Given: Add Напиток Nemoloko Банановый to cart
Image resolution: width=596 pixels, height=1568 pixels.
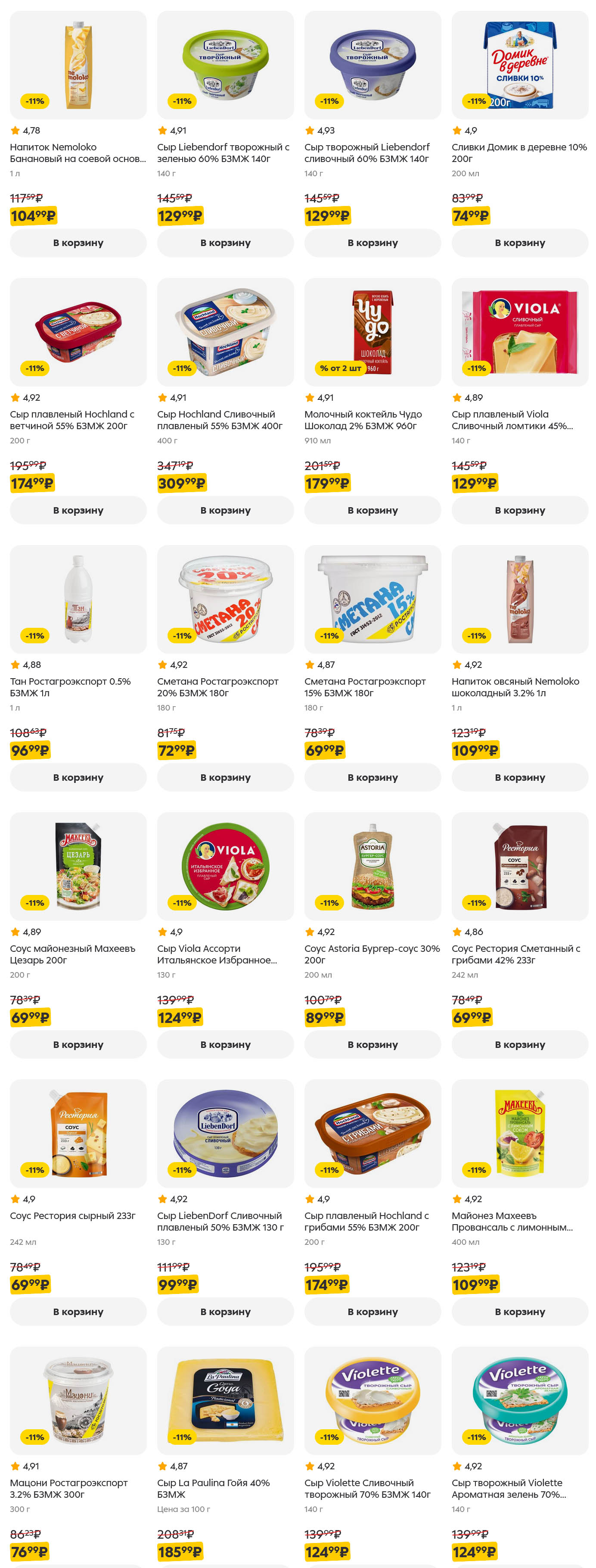Looking at the screenshot, I should click(78, 243).
